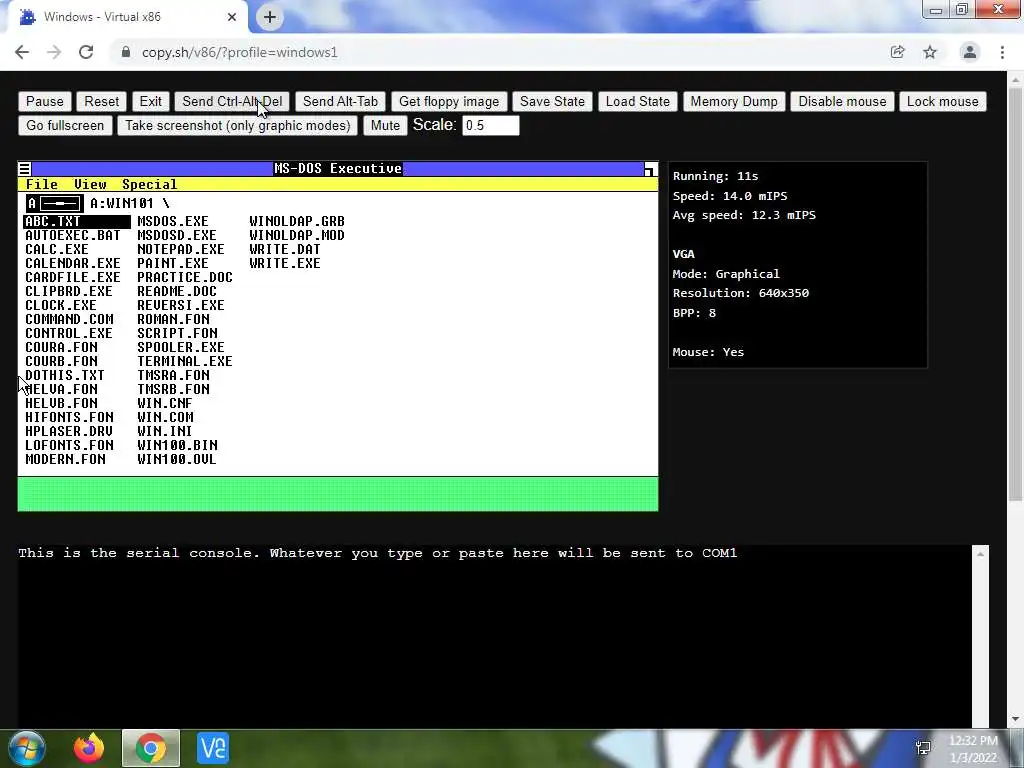Click Disable mouse button
Viewport: 1024px width, 768px height.
[842, 101]
